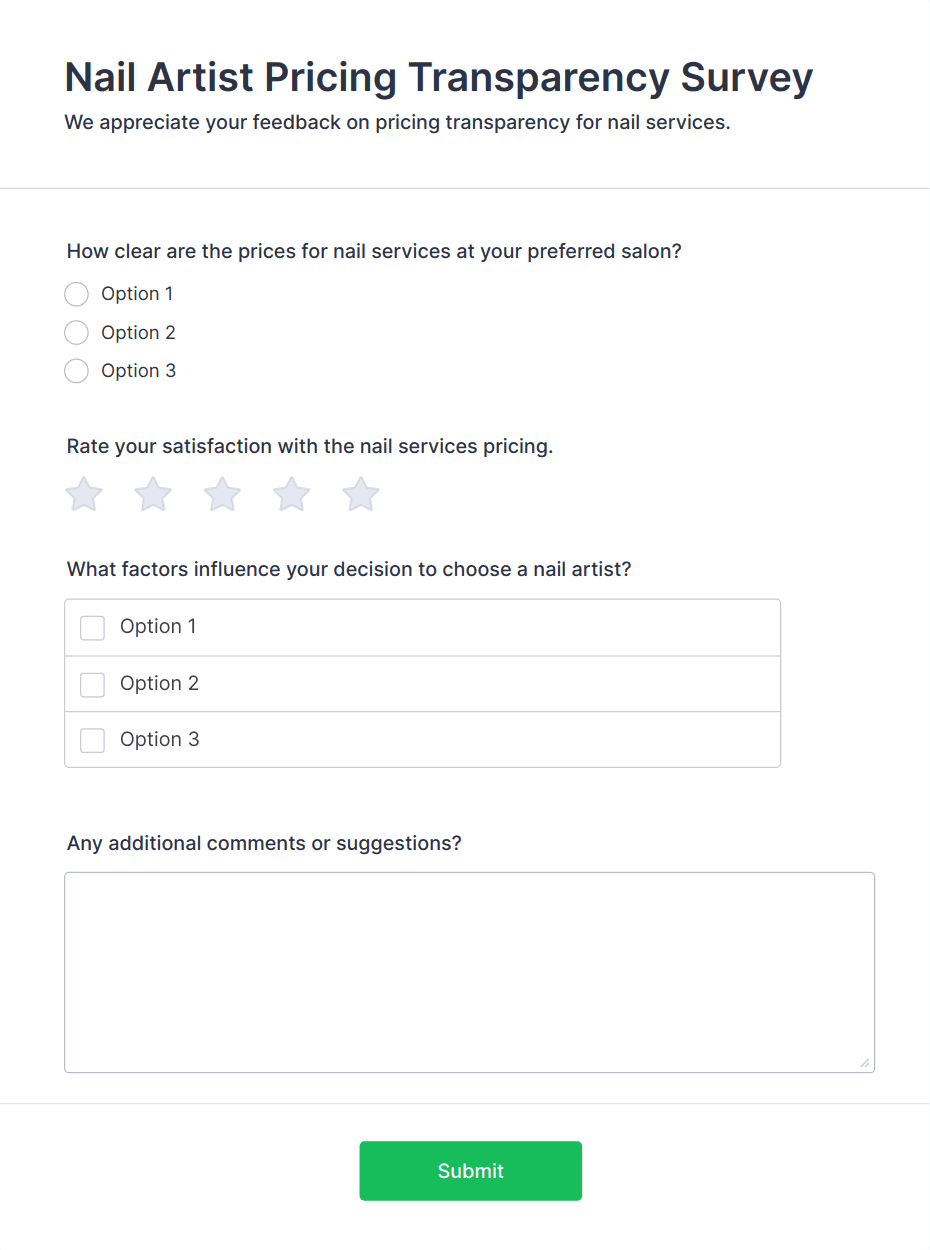Click the Option 1 label next to its radio
Screen dimensions: 930x1250
137,293
